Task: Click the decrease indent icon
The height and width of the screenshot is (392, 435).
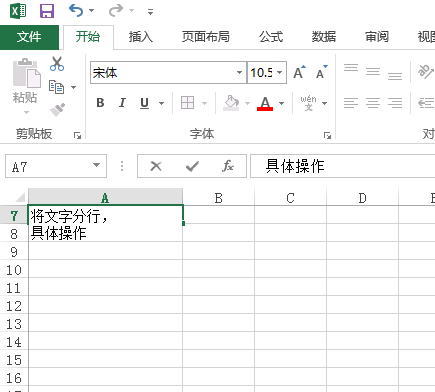Action: tap(426, 103)
